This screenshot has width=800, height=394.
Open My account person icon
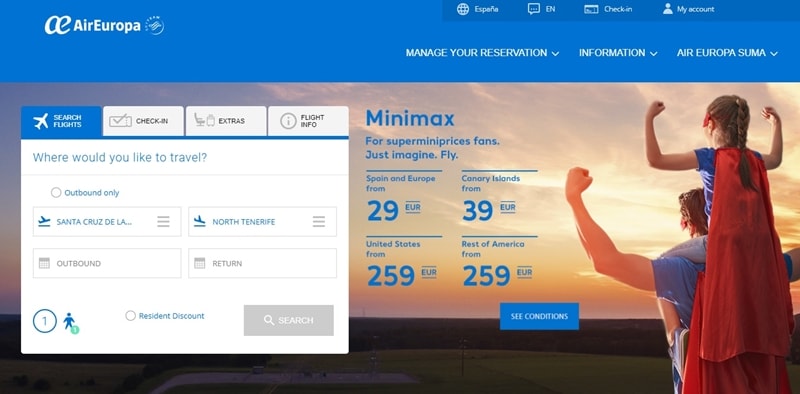pyautogui.click(x=667, y=9)
